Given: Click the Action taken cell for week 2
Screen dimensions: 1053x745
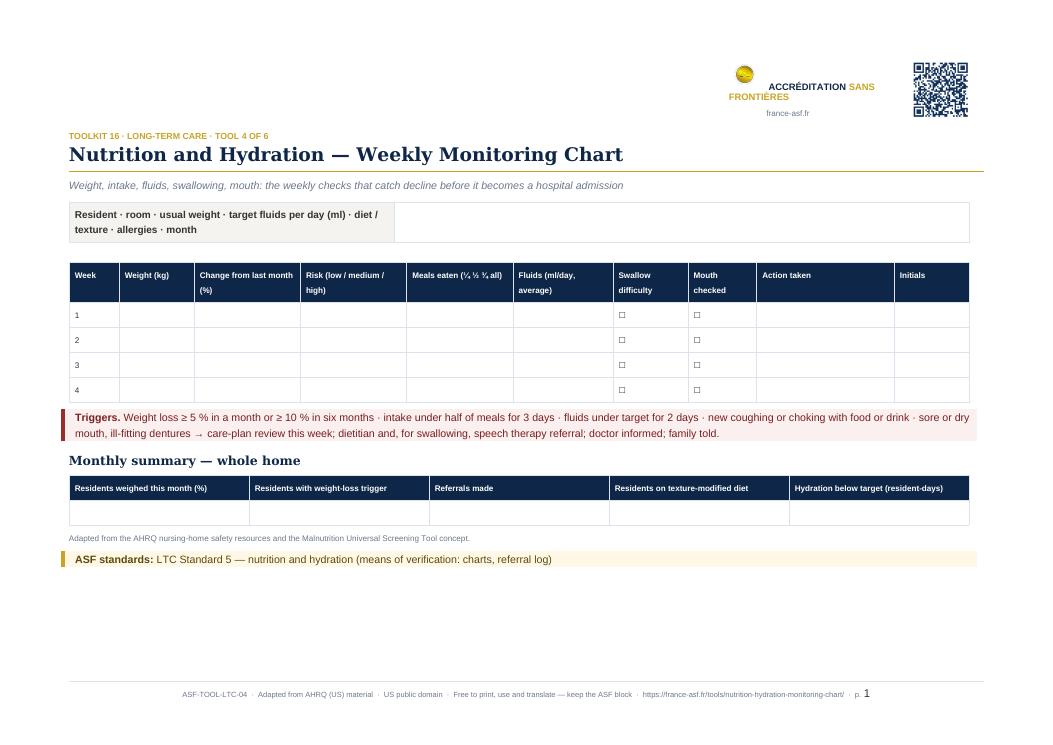Looking at the screenshot, I should click(x=825, y=340).
